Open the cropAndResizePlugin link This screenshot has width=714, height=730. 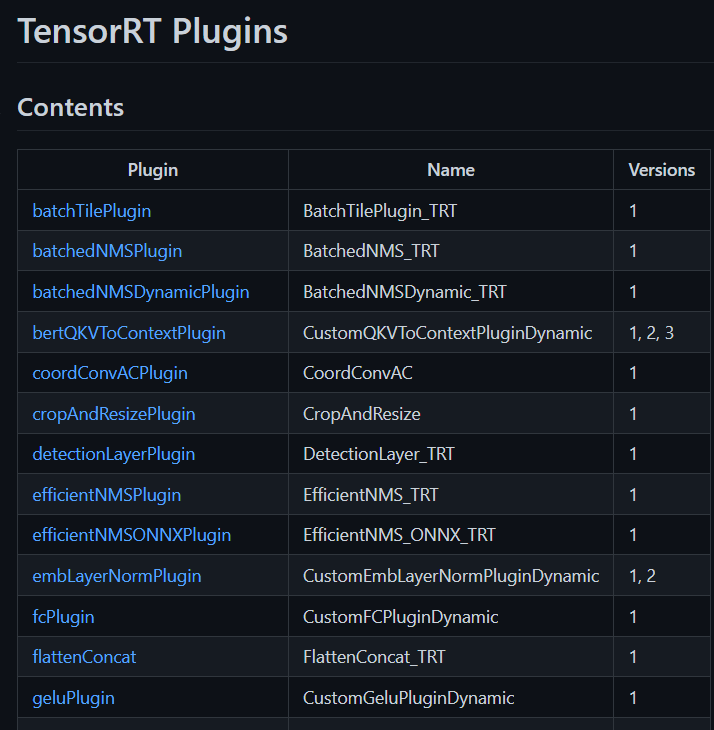coord(114,414)
